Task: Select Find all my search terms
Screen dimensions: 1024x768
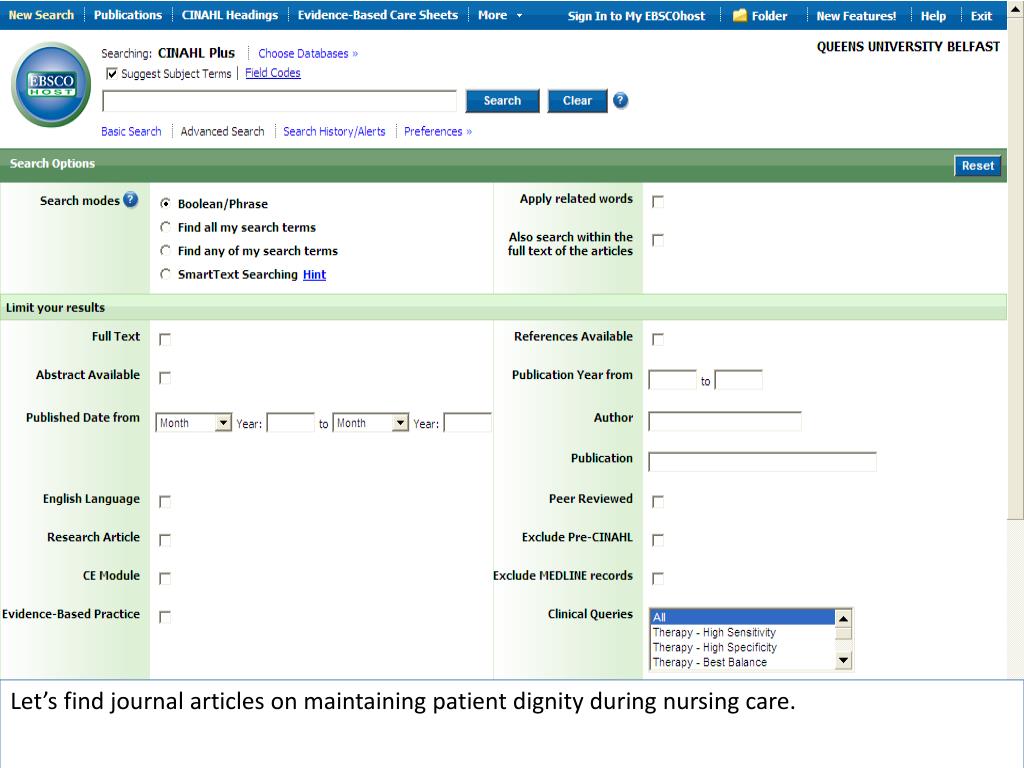Action: tap(165, 227)
